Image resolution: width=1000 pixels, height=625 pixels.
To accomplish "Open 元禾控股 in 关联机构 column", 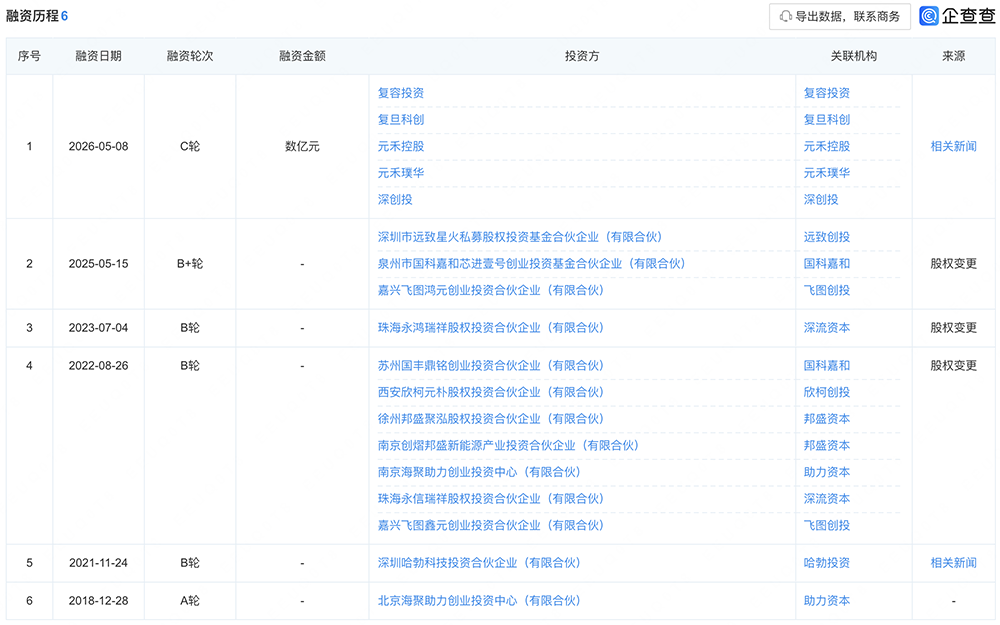I will (x=827, y=147).
